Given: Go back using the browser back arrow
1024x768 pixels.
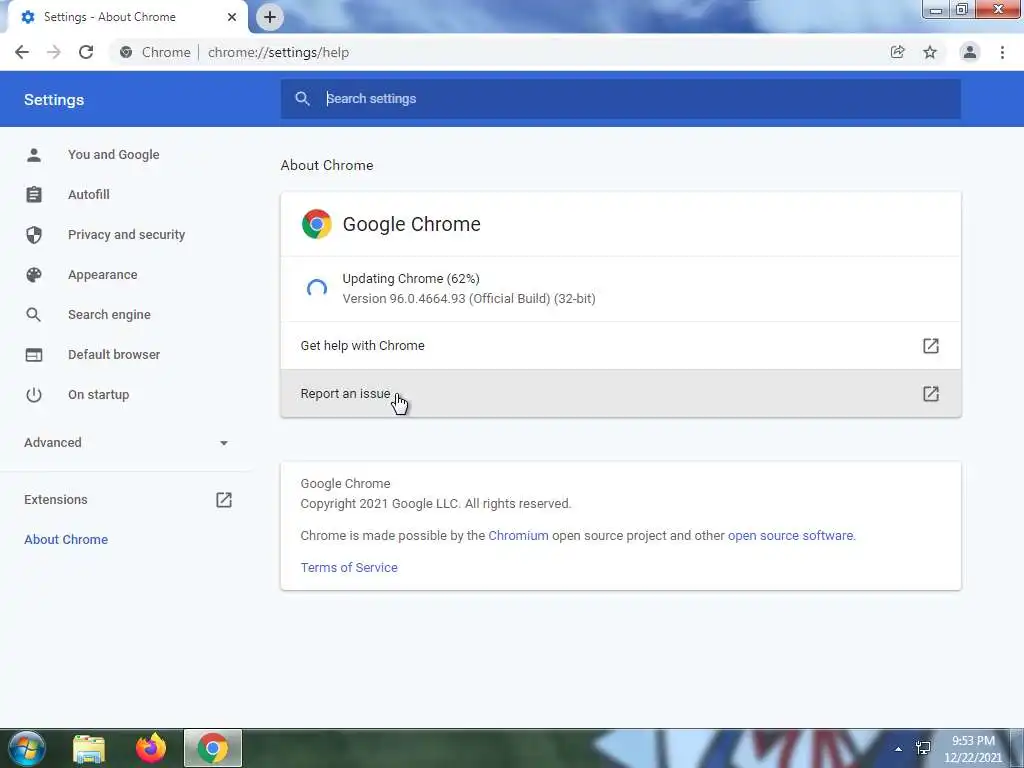Looking at the screenshot, I should 22,52.
